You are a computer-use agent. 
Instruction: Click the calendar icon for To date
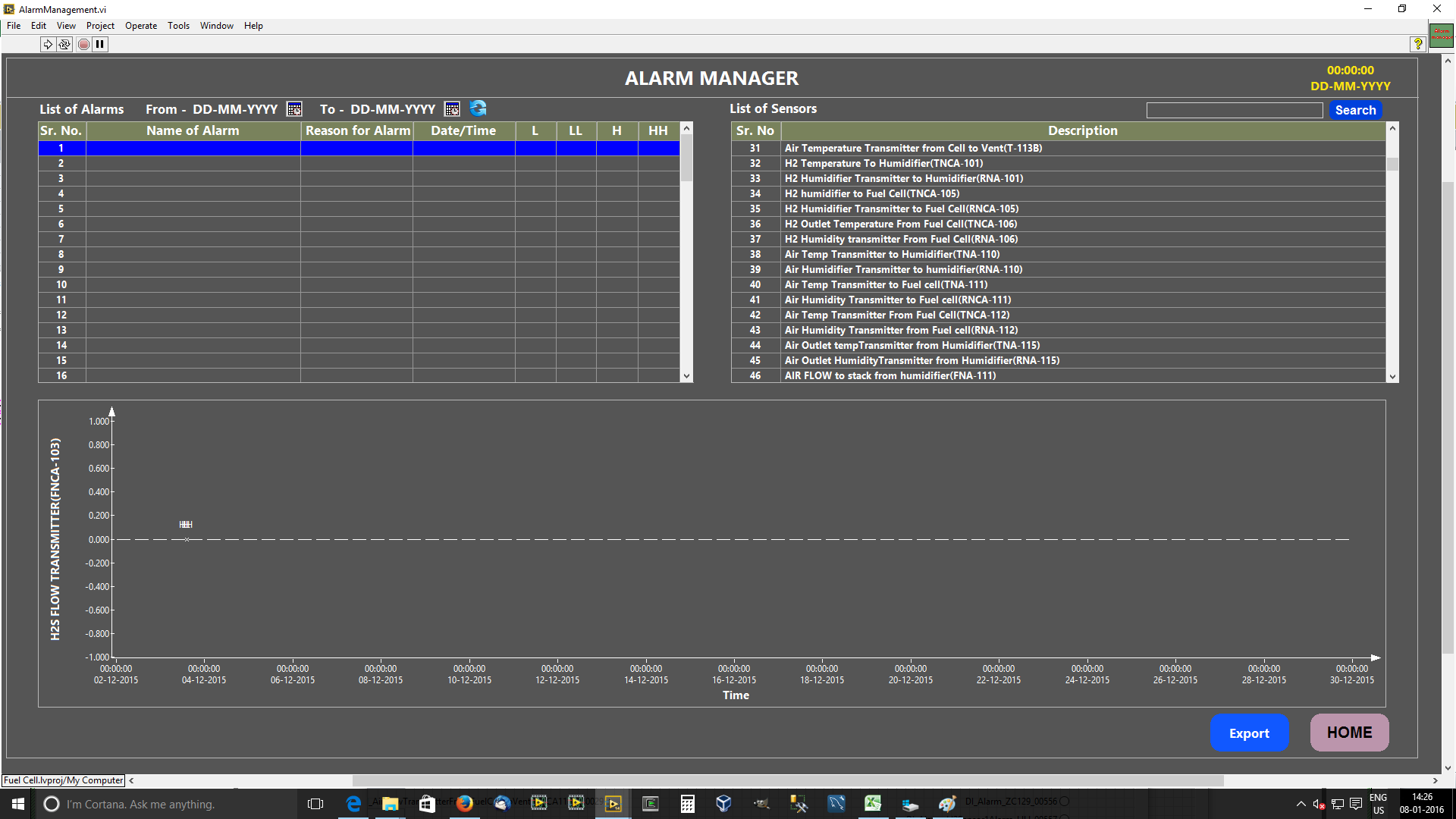[x=451, y=109]
